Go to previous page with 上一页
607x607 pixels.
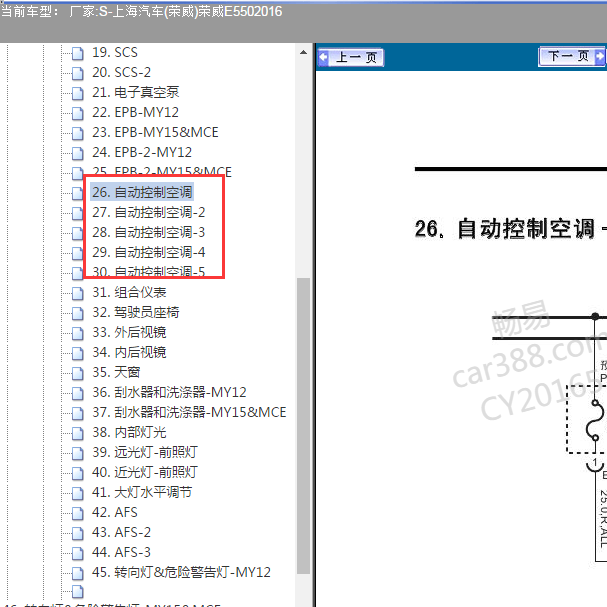pos(351,58)
